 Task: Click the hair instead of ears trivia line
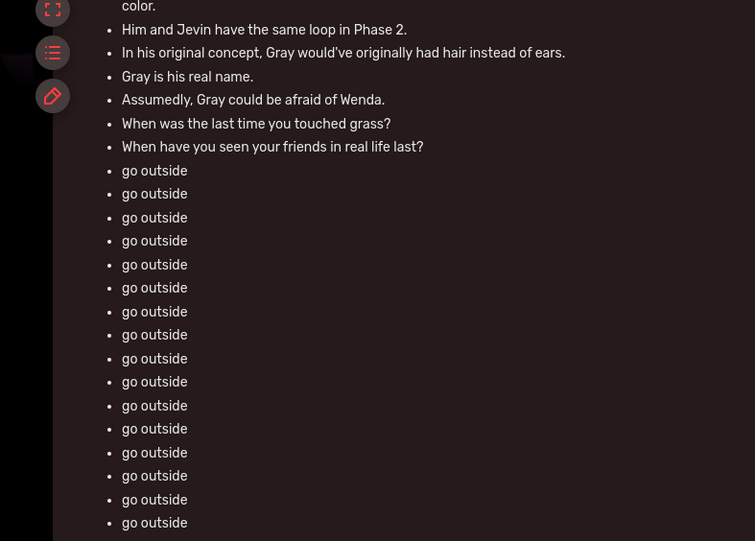[x=343, y=53]
